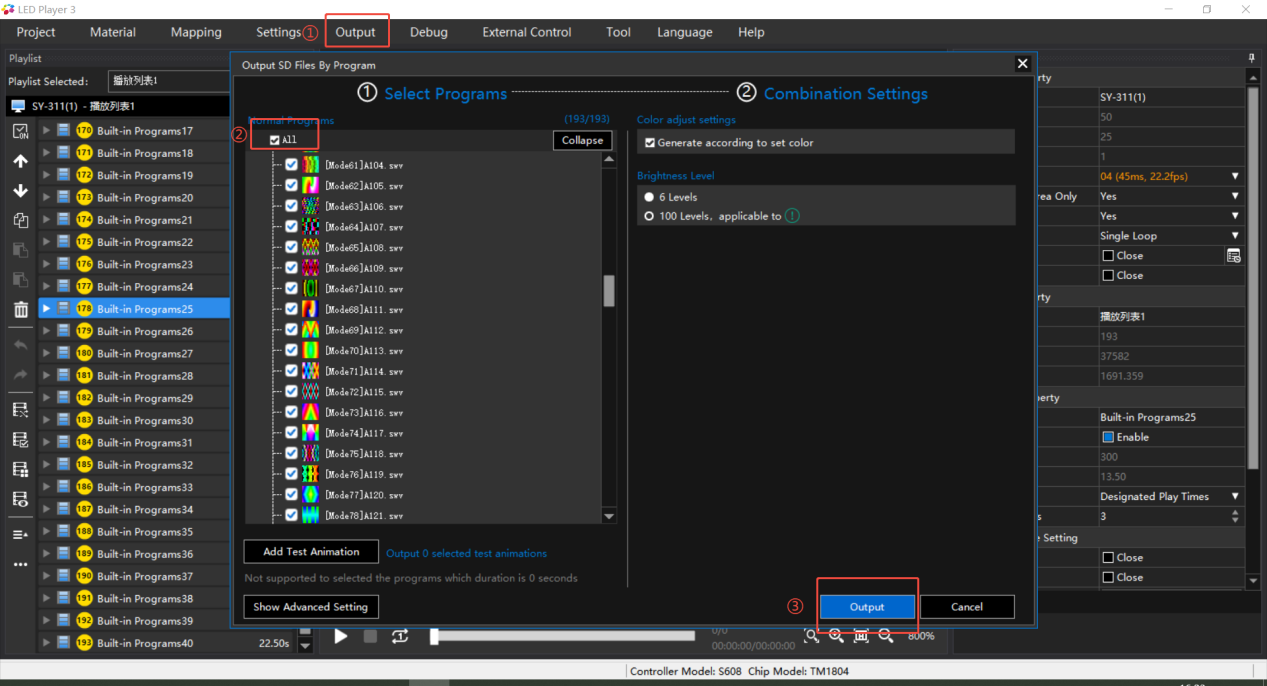1267x686 pixels.
Task: Open the Language menu
Action: 685,32
